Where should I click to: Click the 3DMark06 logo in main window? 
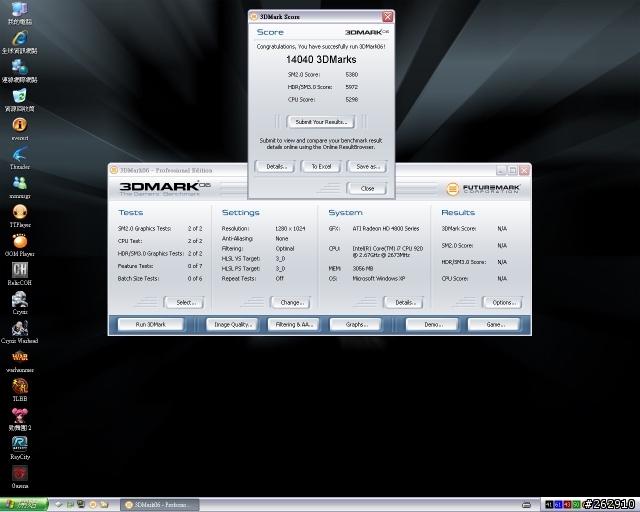[x=165, y=188]
